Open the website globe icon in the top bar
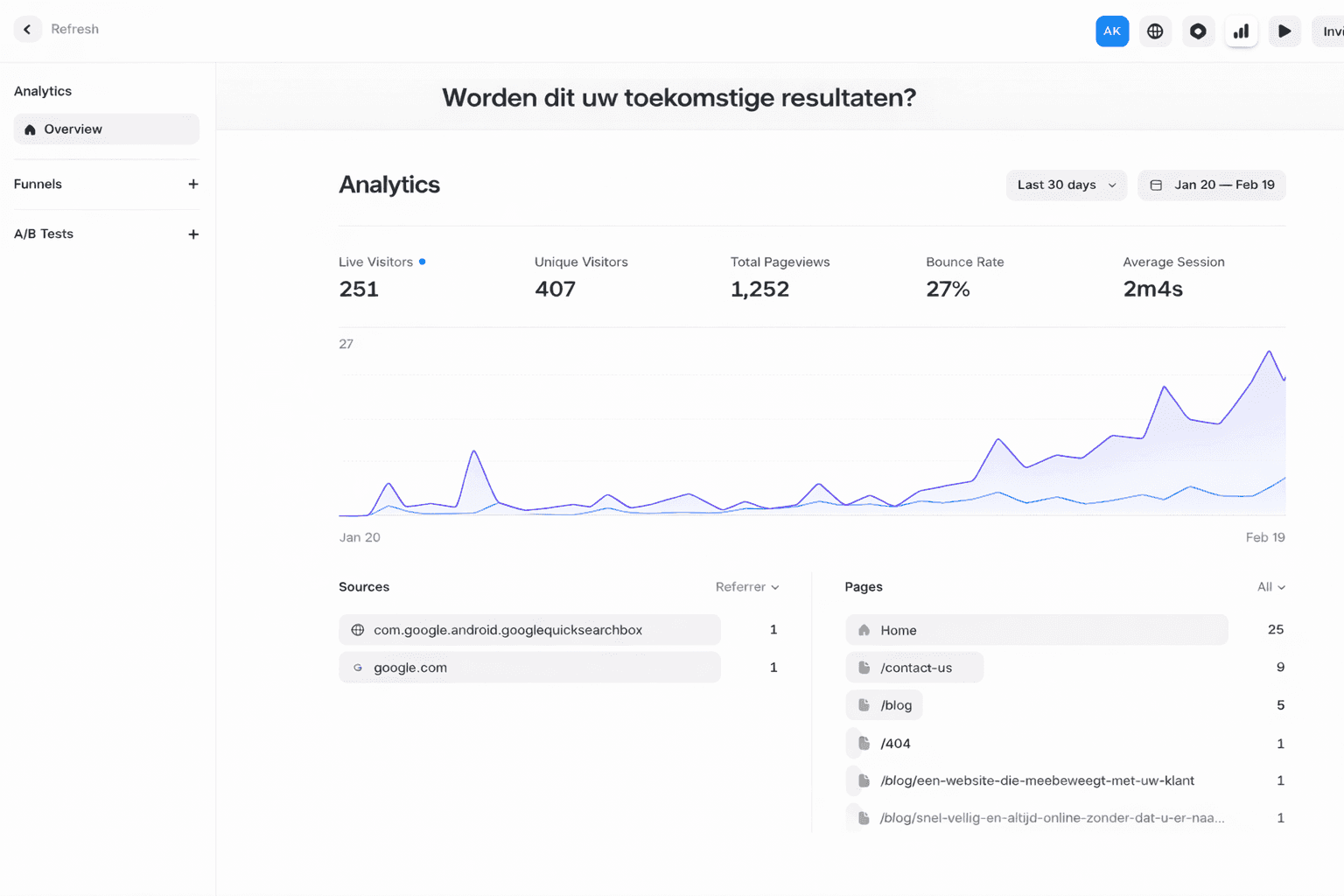1344x896 pixels. pos(1155,31)
